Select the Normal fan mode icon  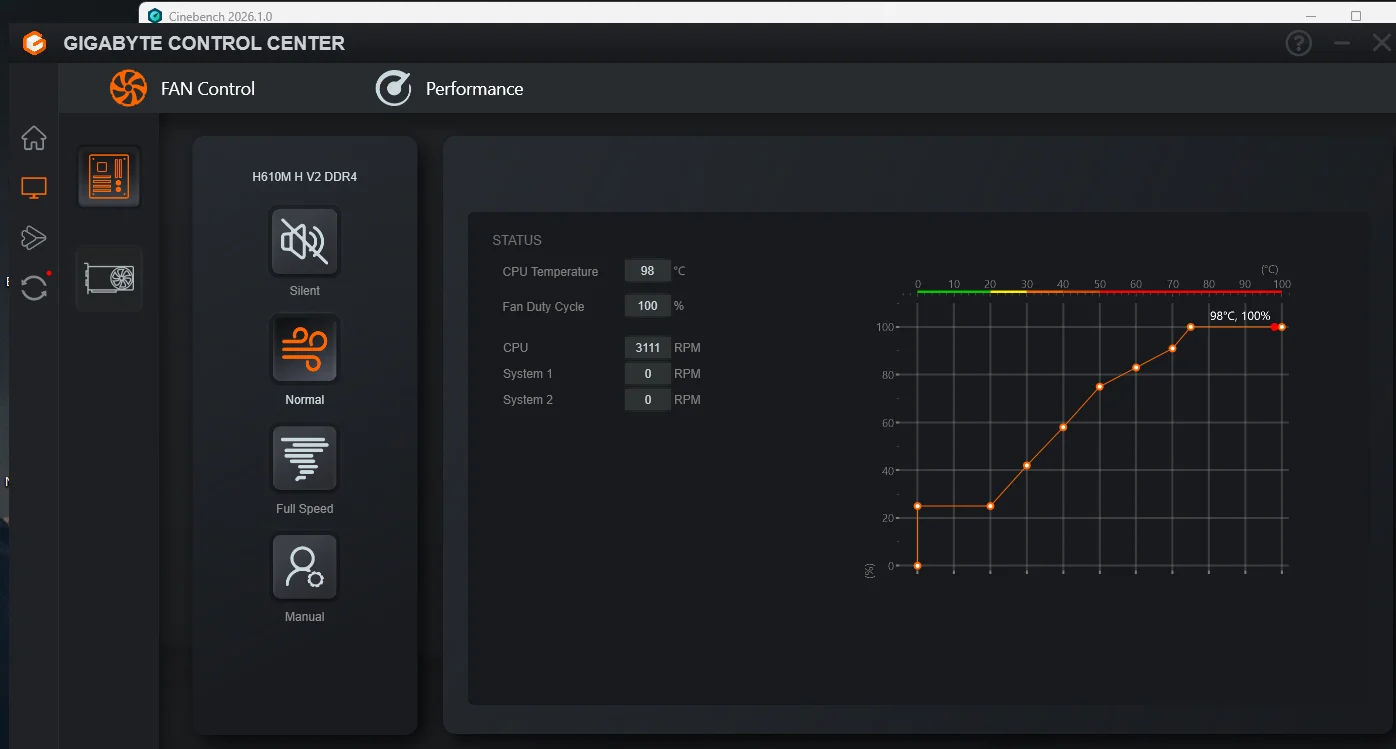[305, 349]
